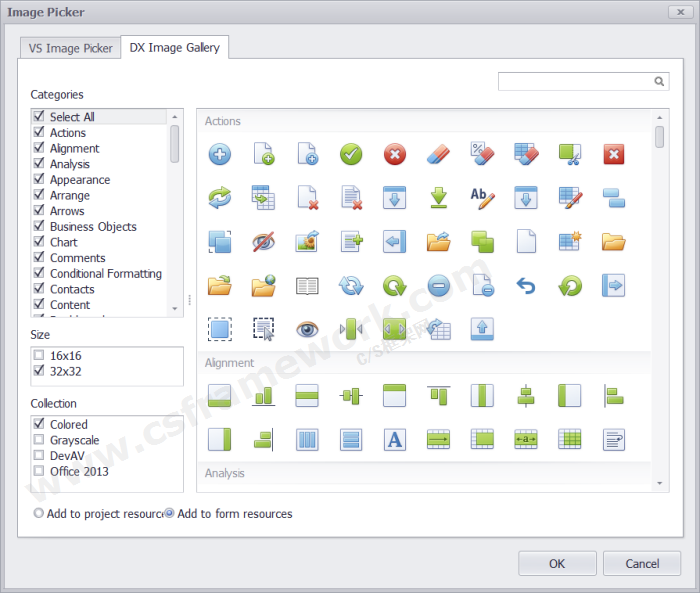Pick the blue minus circle Remove icon

coord(439,286)
